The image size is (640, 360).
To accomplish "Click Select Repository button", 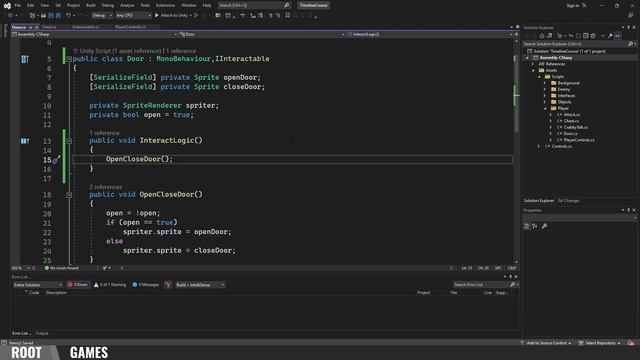I will [x=599, y=343].
